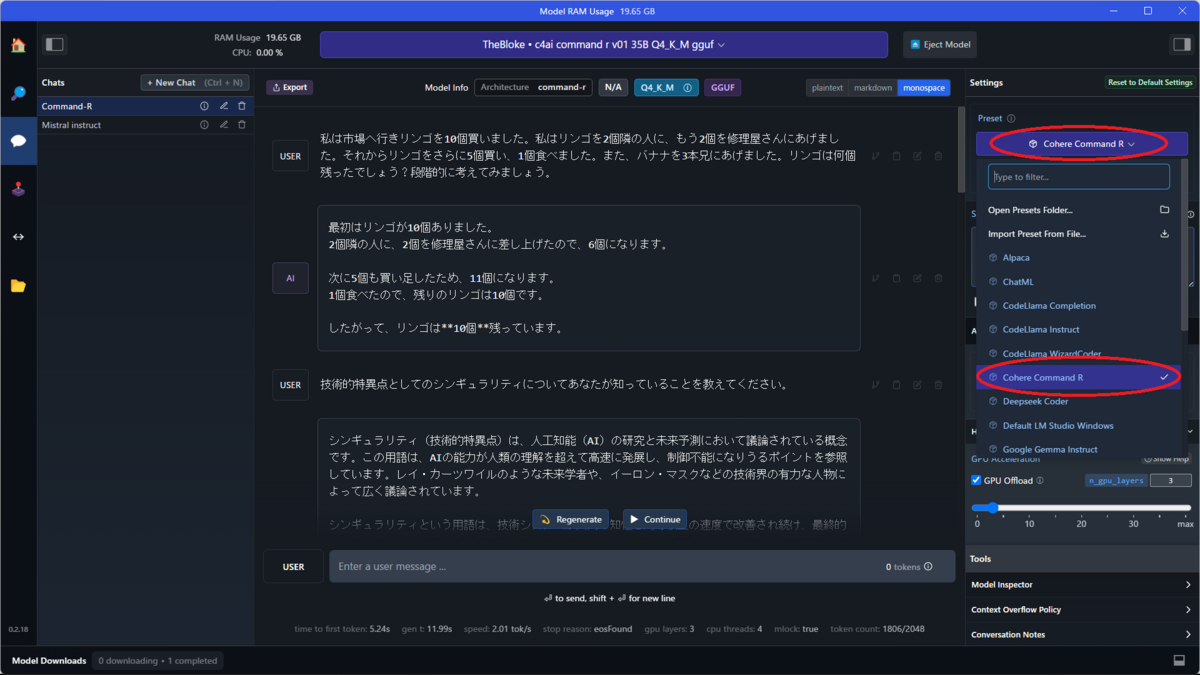Switch the USER role selector
The height and width of the screenshot is (675, 1200).
coord(293,567)
